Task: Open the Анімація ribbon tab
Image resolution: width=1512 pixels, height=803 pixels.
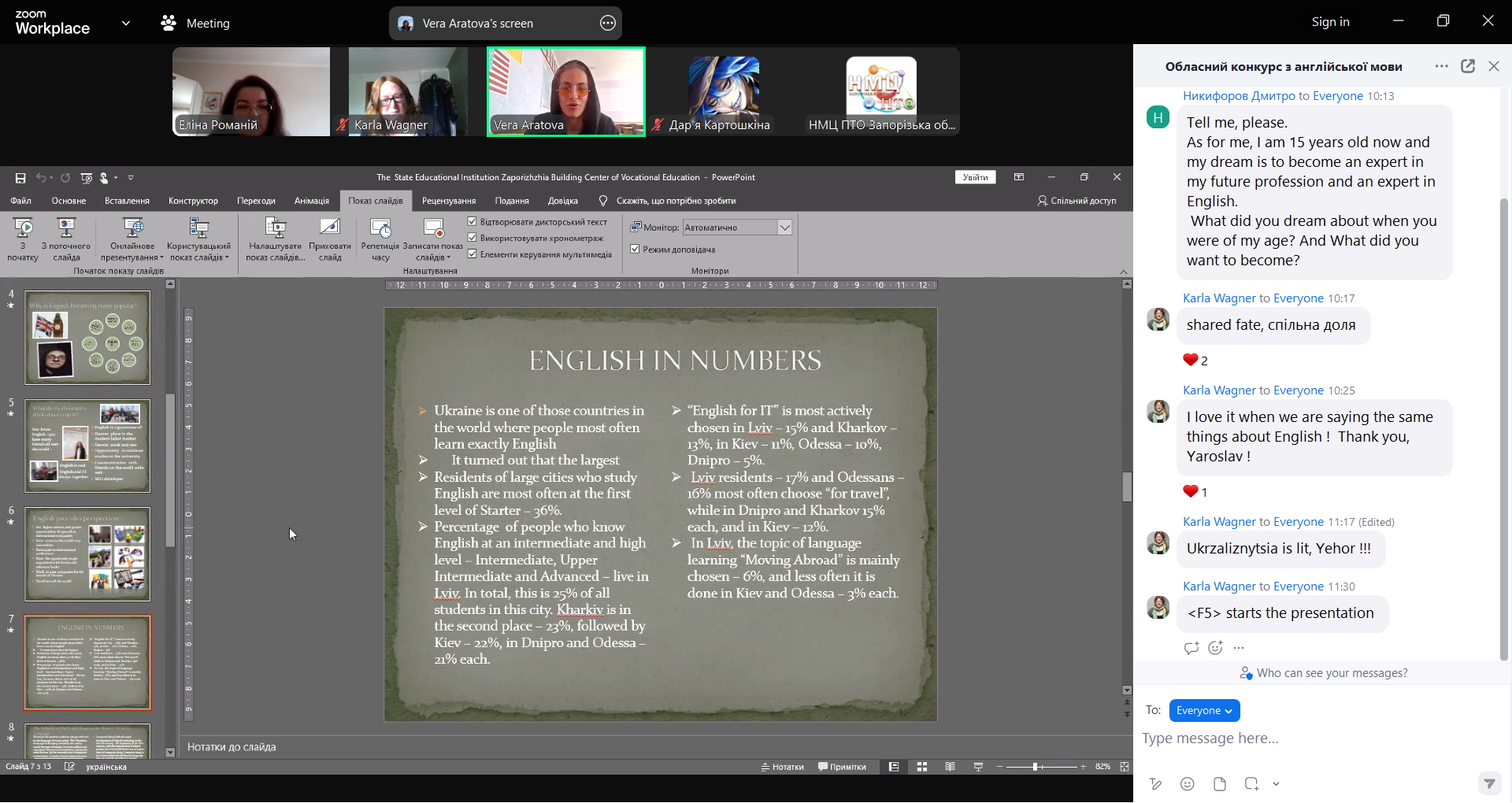Action: coord(311,201)
